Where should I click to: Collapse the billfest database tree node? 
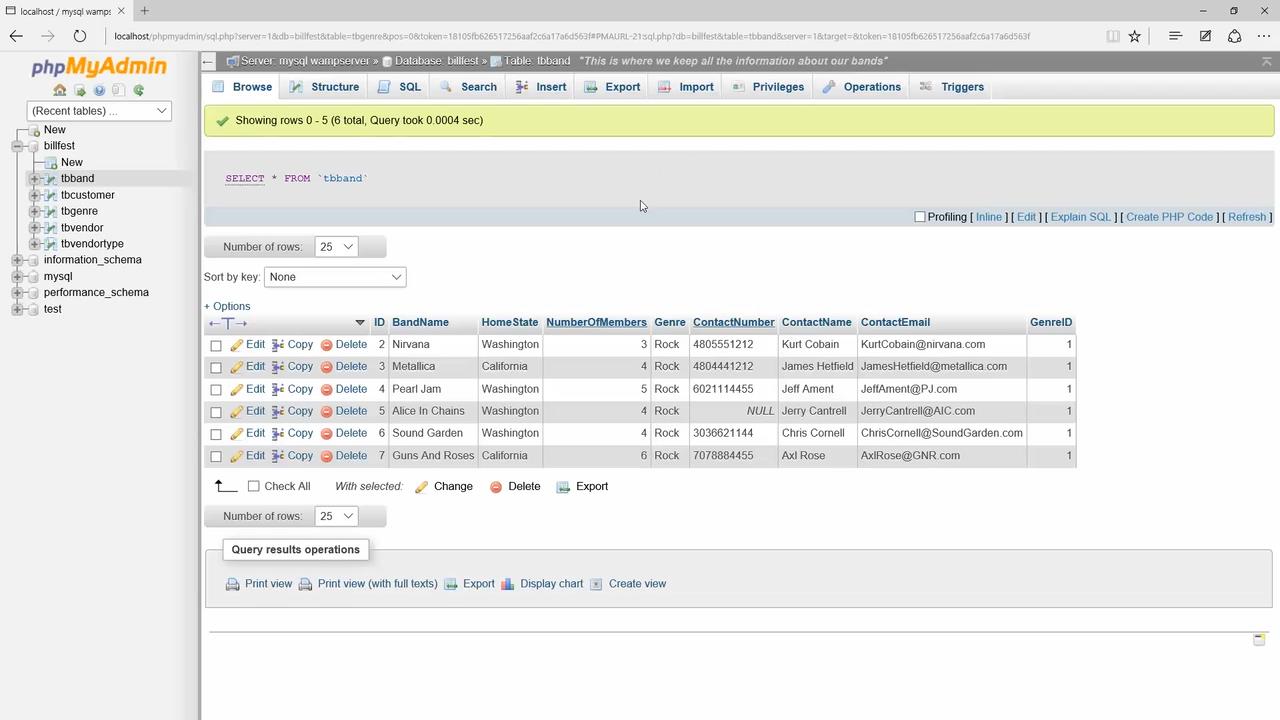pyautogui.click(x=17, y=146)
